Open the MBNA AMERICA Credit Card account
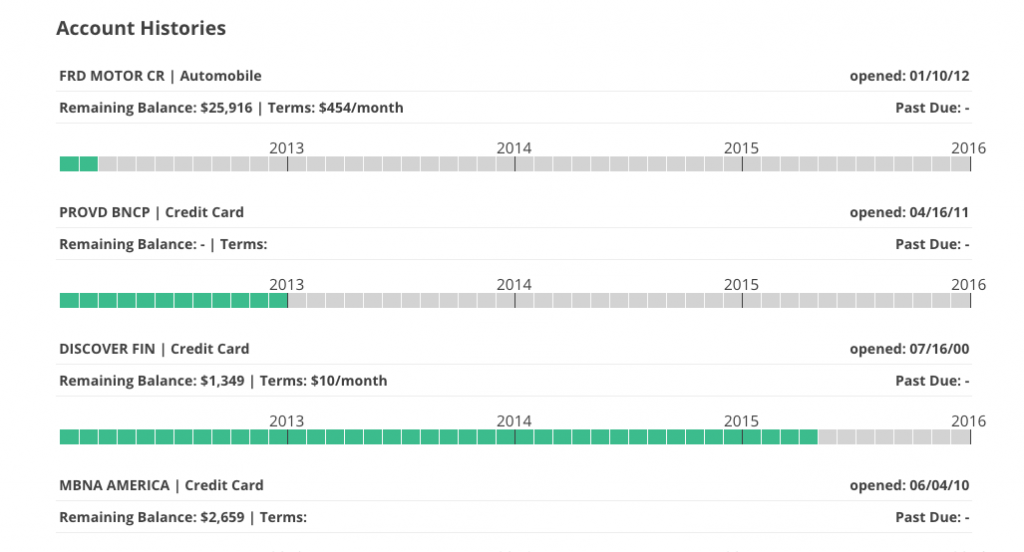 [161, 485]
